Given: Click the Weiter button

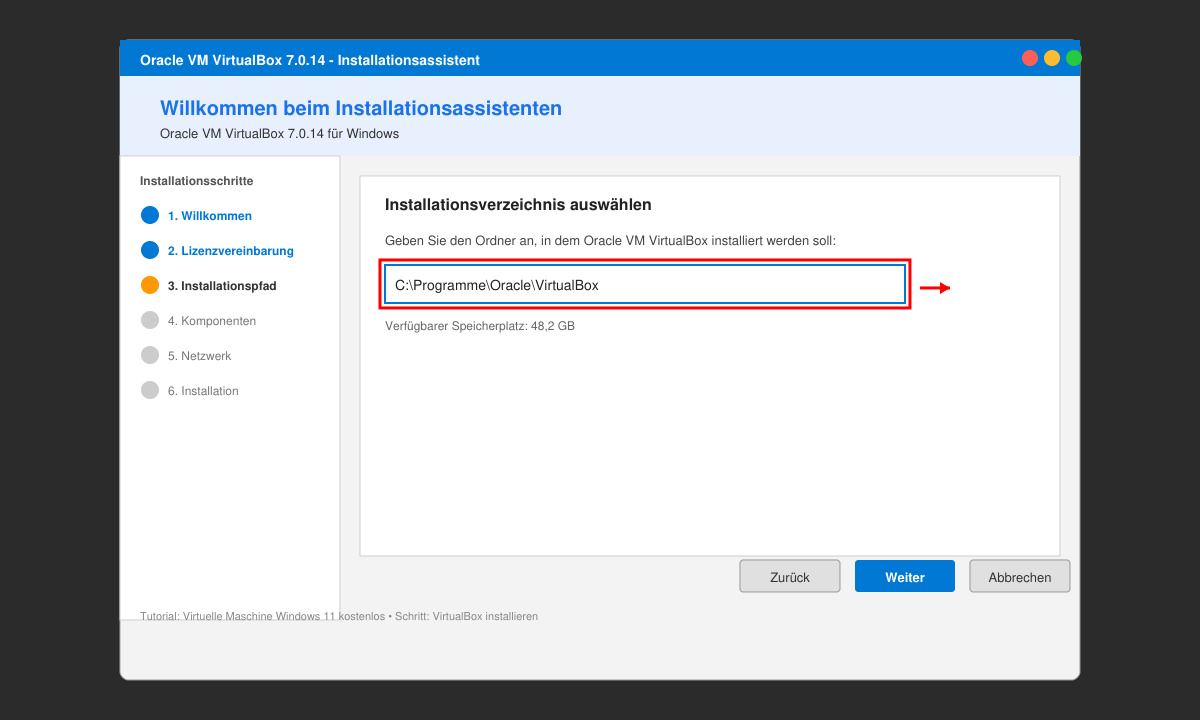Looking at the screenshot, I should click(x=905, y=577).
